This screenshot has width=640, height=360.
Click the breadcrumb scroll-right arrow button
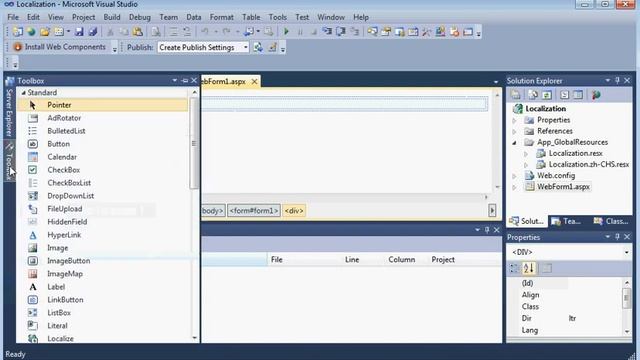tap(492, 211)
